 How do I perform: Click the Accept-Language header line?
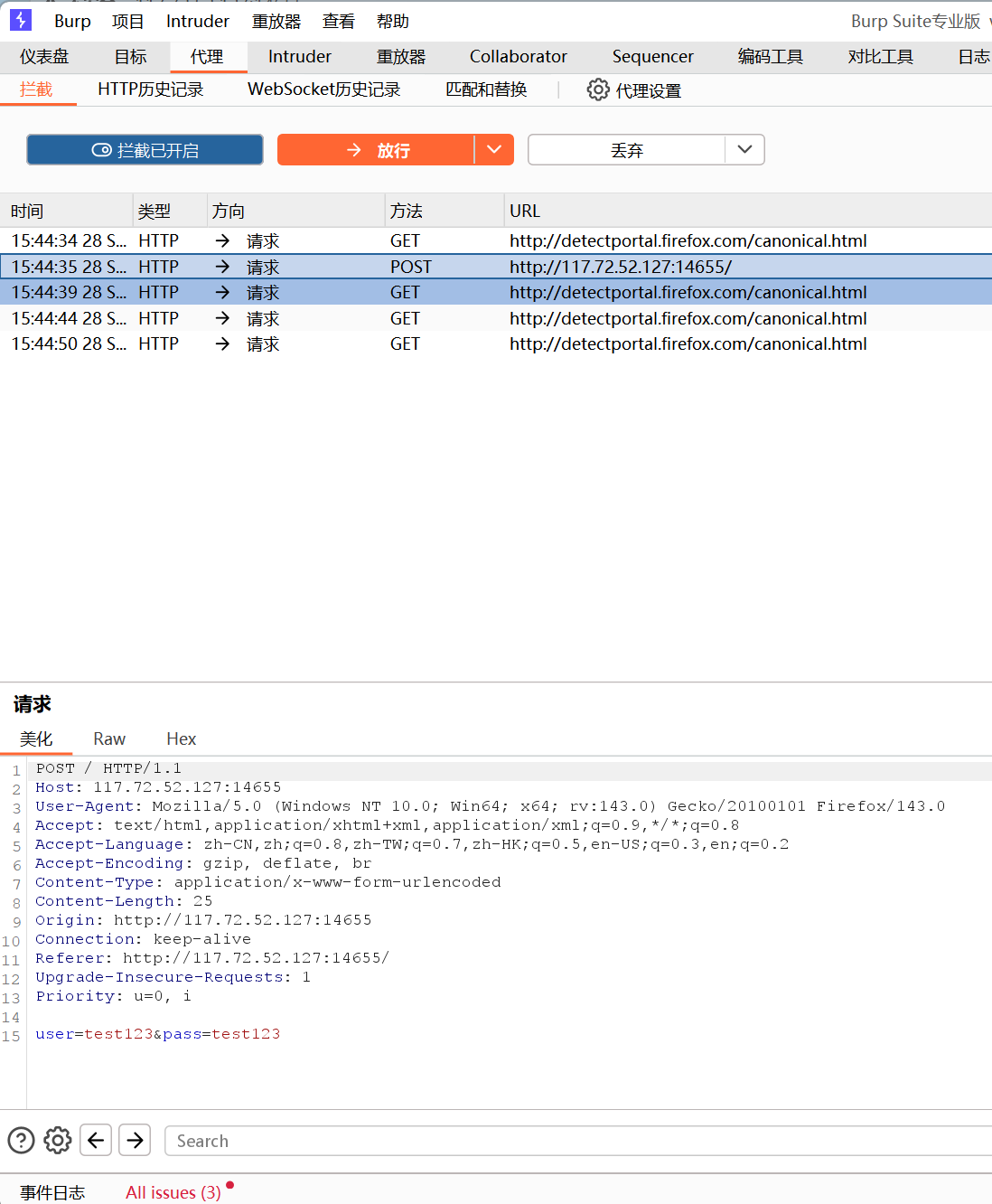tap(412, 844)
